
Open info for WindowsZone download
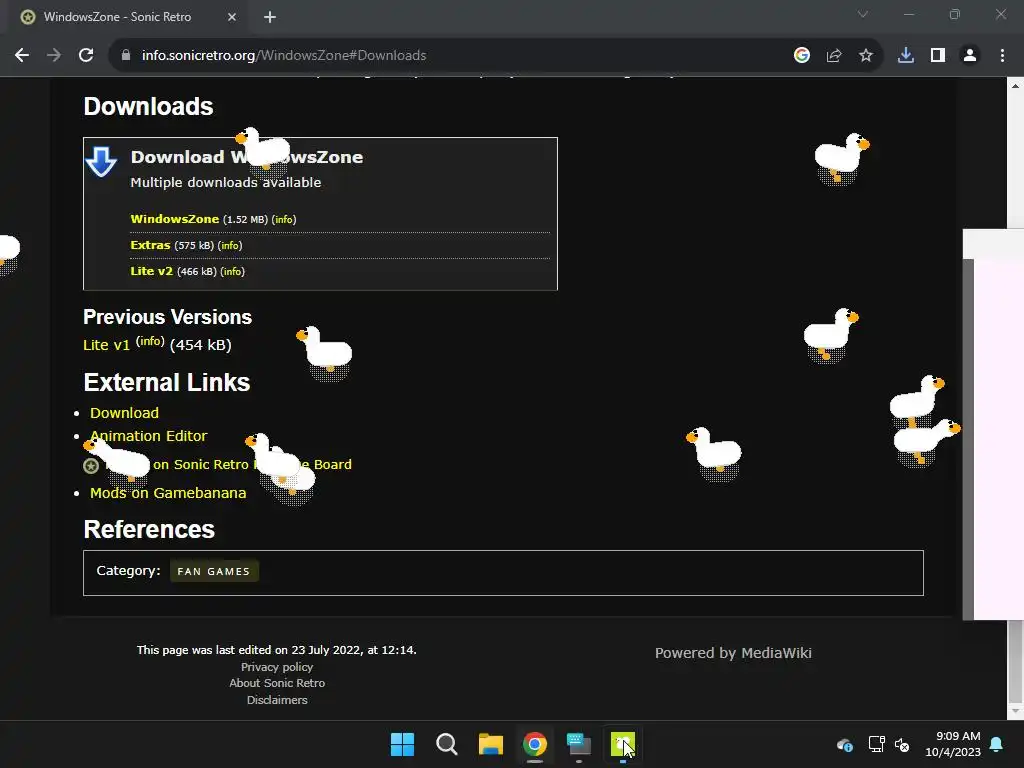pos(284,219)
